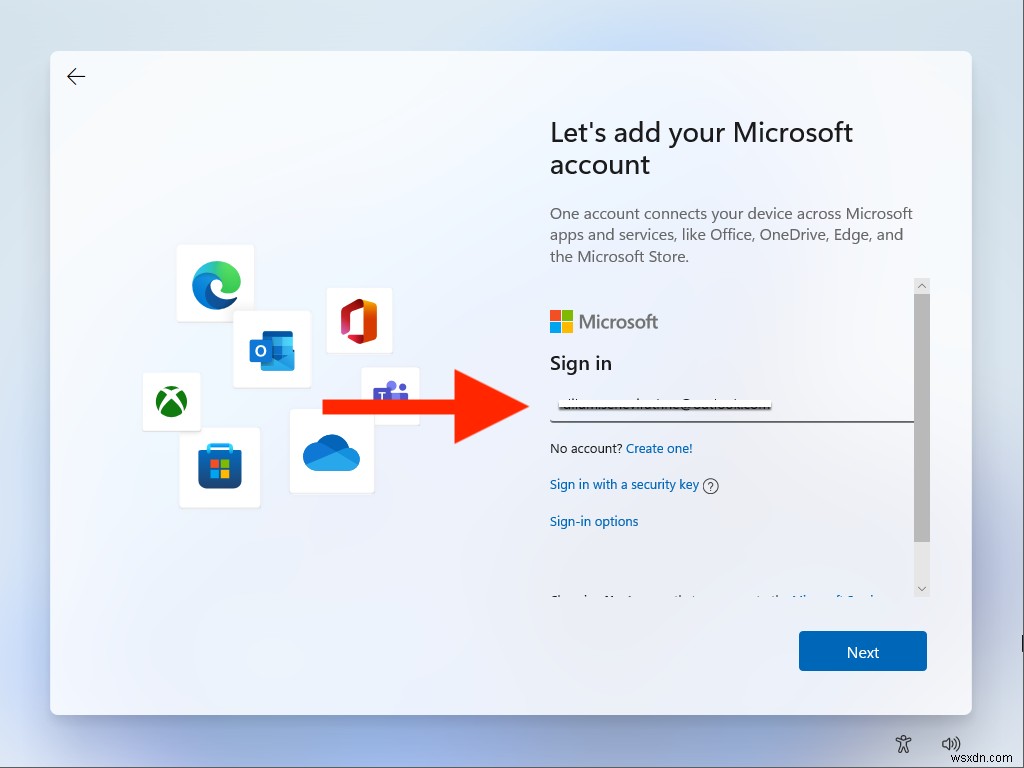Select the OneDrive cloud icon

click(x=331, y=452)
